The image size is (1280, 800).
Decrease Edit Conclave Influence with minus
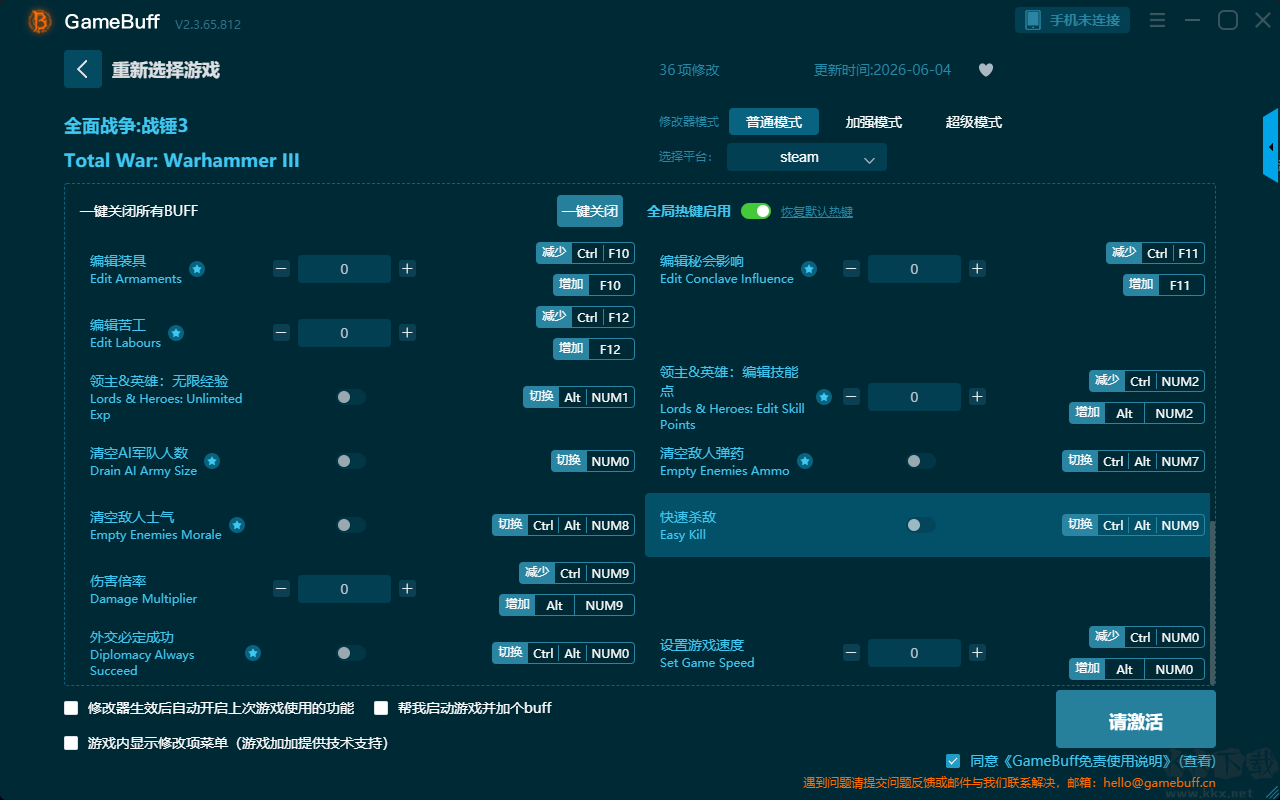click(851, 269)
